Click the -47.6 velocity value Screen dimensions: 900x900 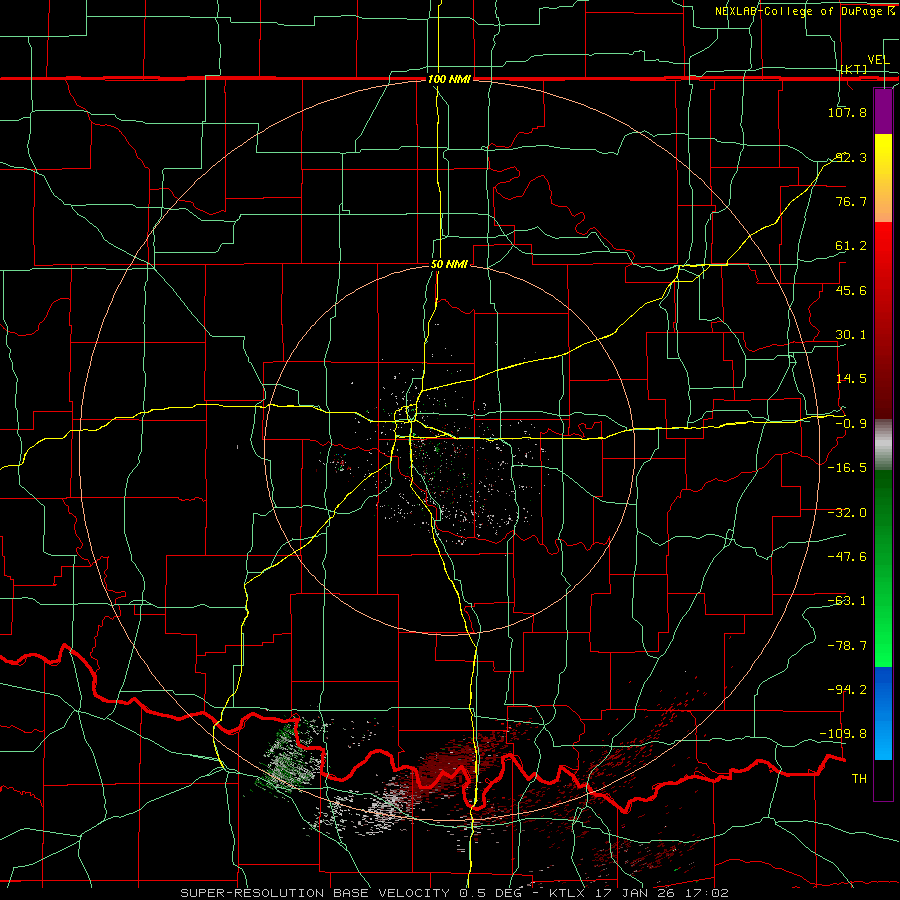[x=847, y=556]
